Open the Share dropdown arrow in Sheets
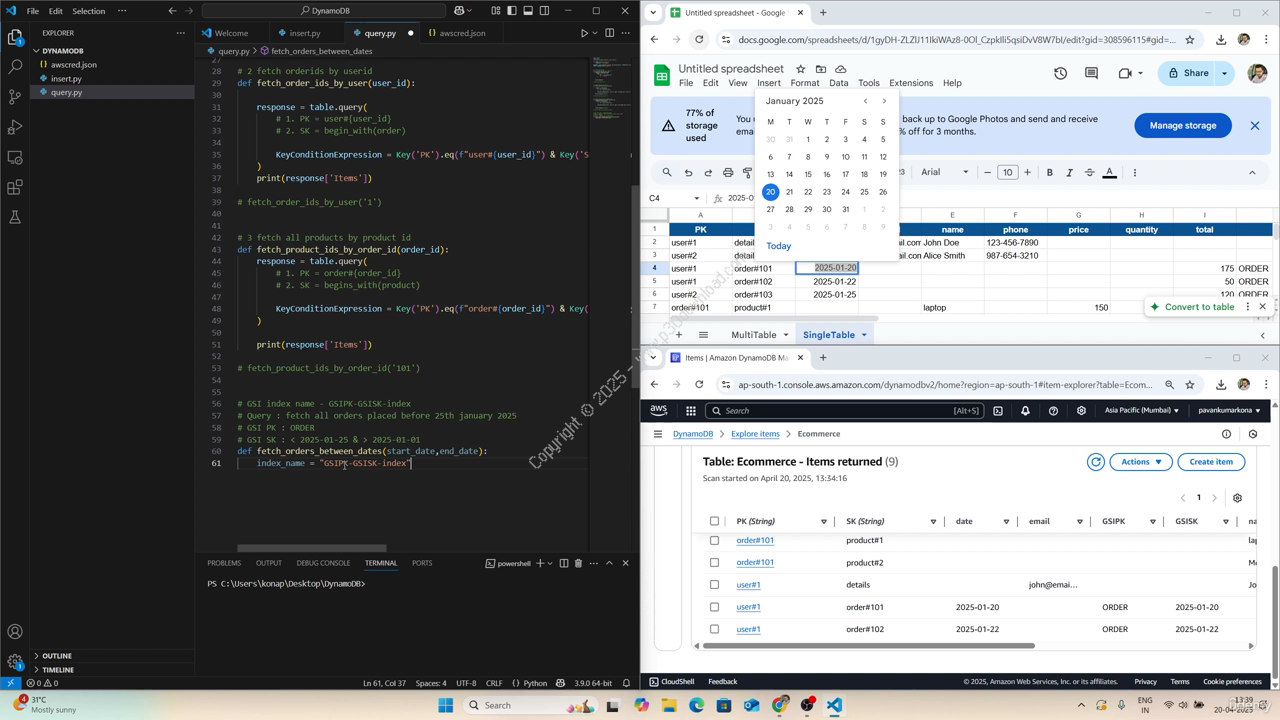This screenshot has width=1280, height=720. click(1225, 73)
